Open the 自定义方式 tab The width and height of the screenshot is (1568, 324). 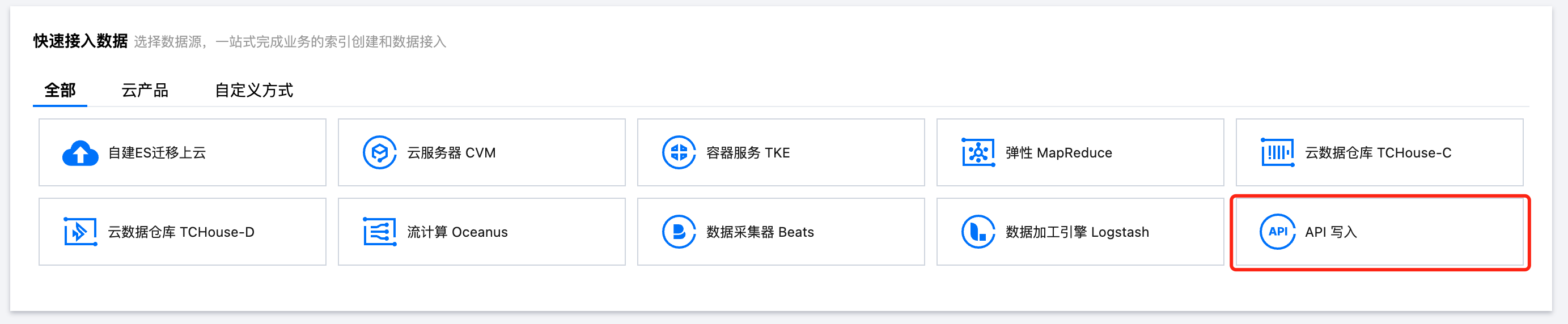pyautogui.click(x=254, y=91)
